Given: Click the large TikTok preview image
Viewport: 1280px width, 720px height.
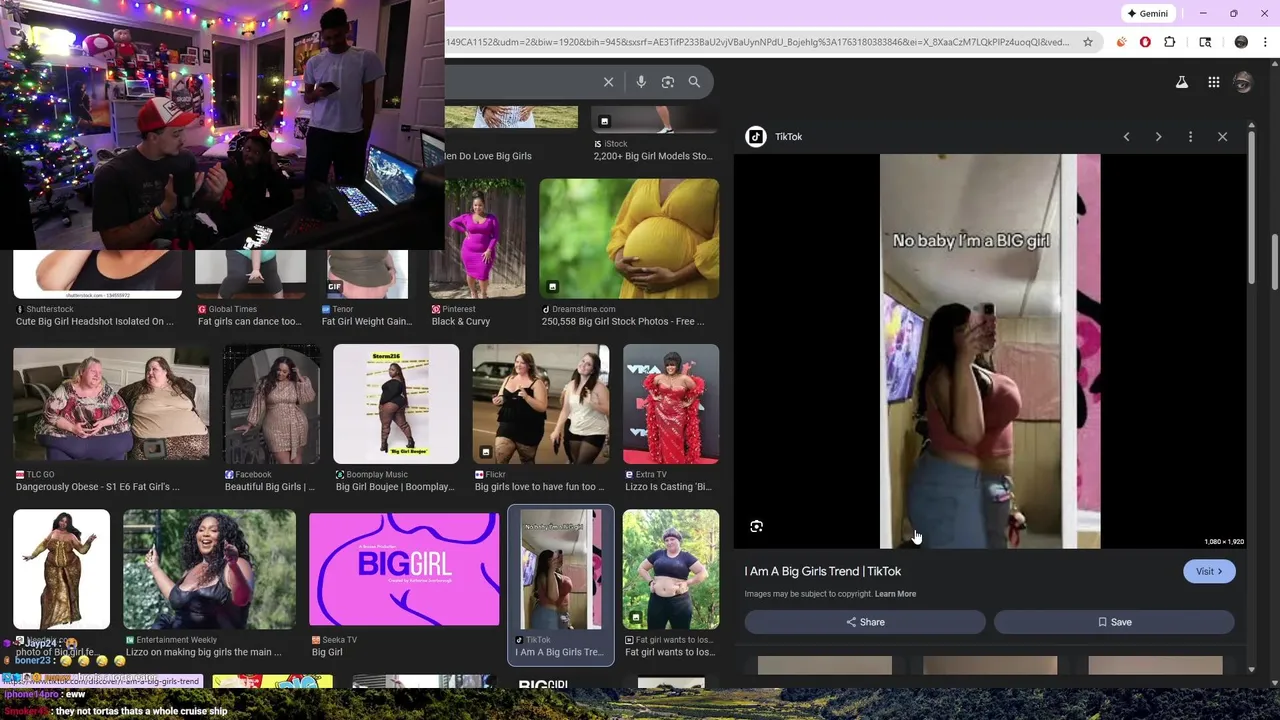Looking at the screenshot, I should click(x=990, y=351).
